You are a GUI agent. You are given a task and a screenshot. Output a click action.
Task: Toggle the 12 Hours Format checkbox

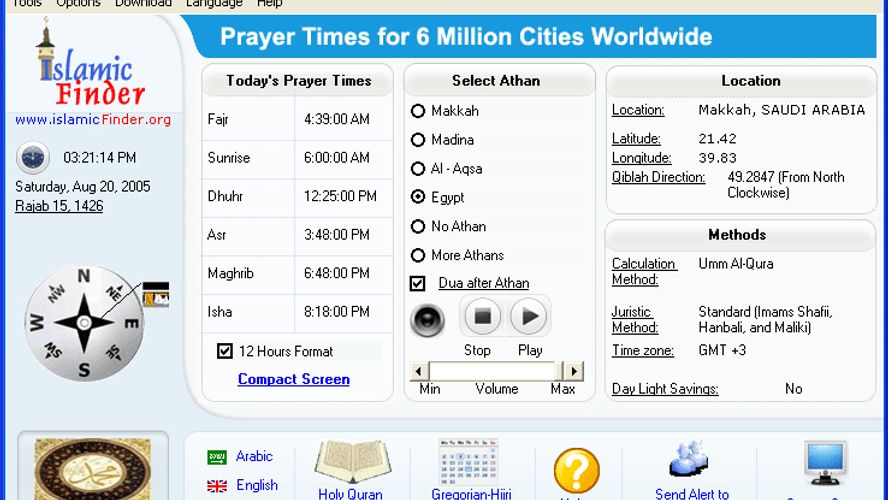(x=225, y=351)
